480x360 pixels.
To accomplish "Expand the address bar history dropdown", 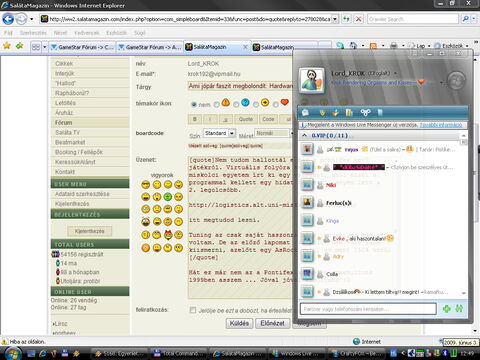I will (335, 19).
